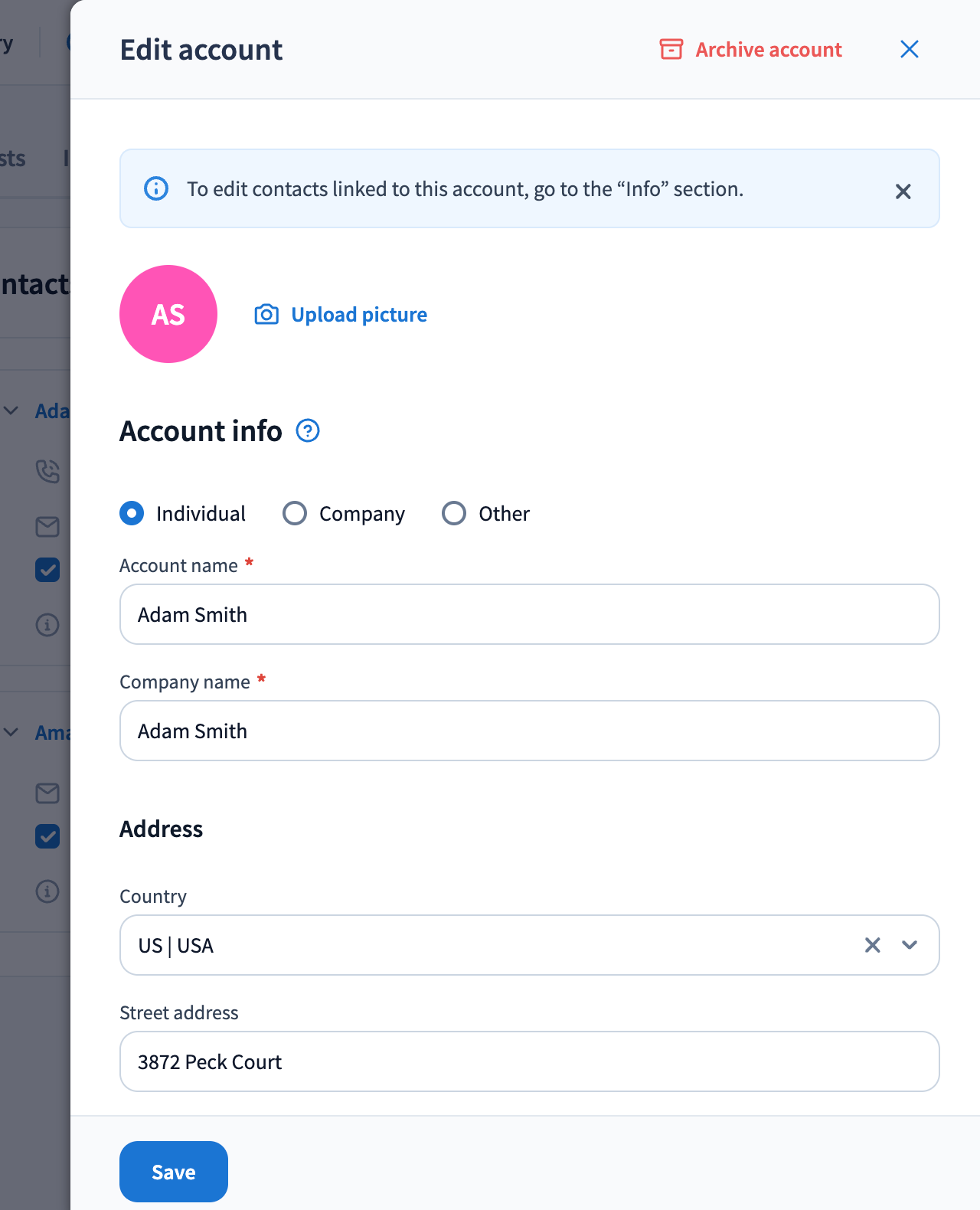Click the Archive account box icon
This screenshot has width=980, height=1210.
(x=671, y=49)
